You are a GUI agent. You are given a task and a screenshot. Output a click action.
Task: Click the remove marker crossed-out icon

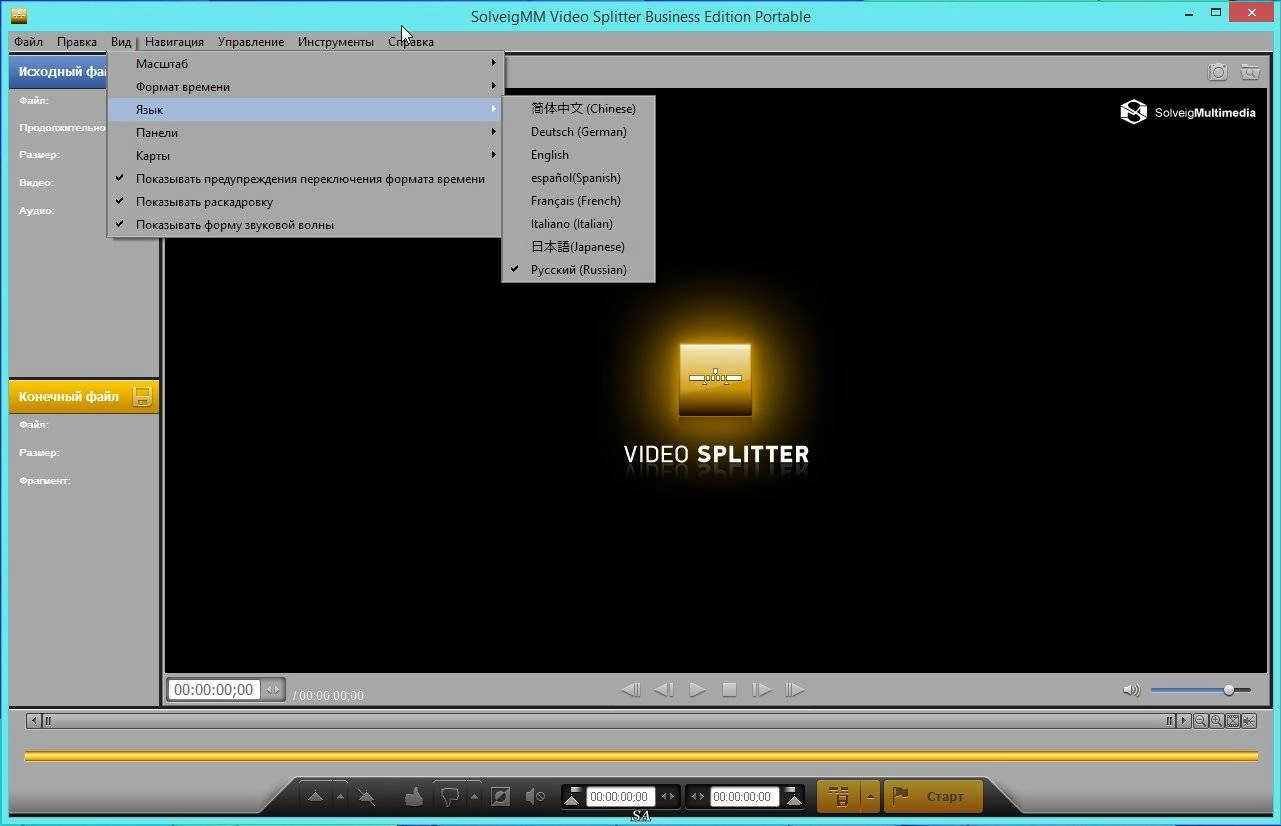(366, 797)
